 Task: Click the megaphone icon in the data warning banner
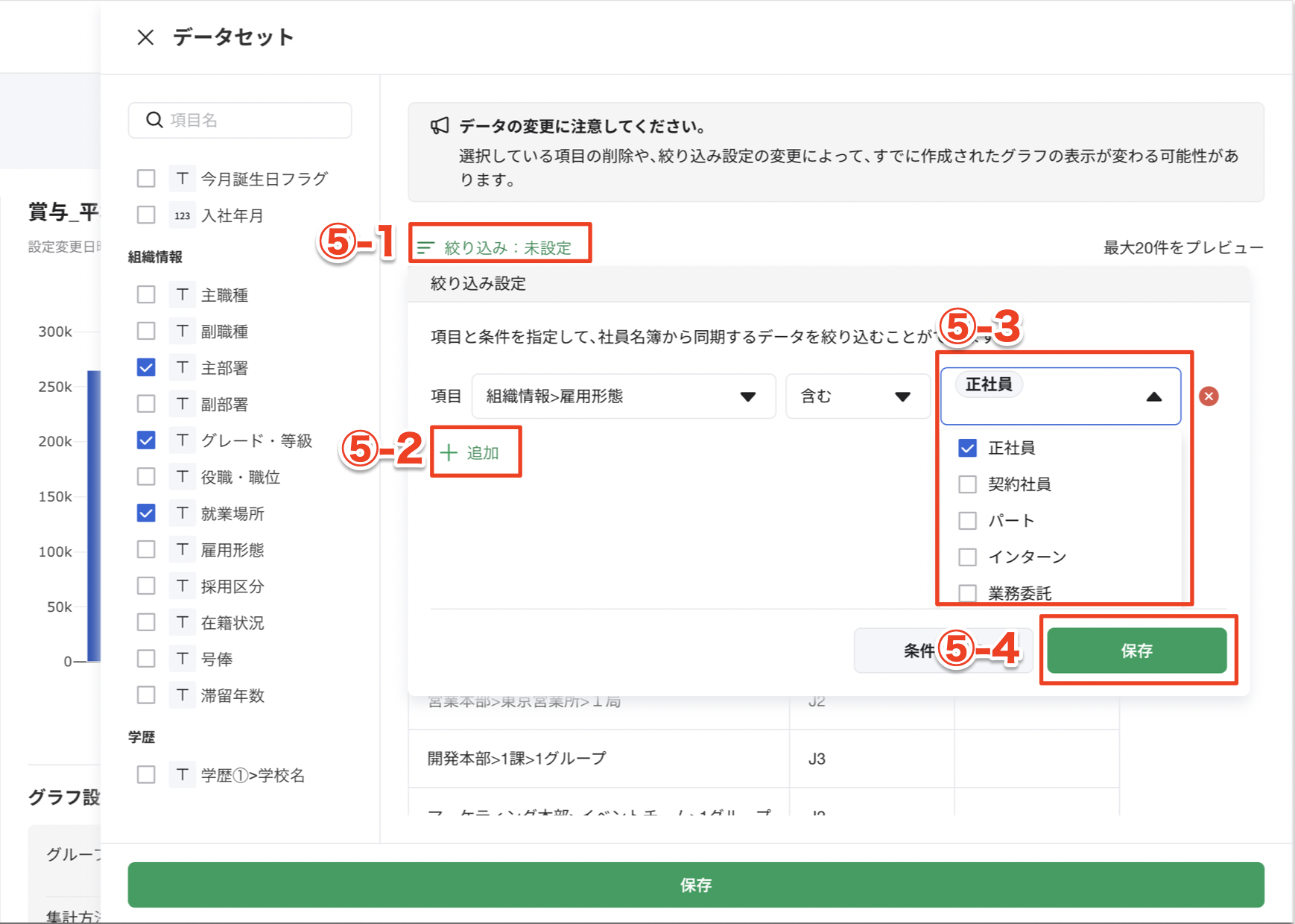440,125
